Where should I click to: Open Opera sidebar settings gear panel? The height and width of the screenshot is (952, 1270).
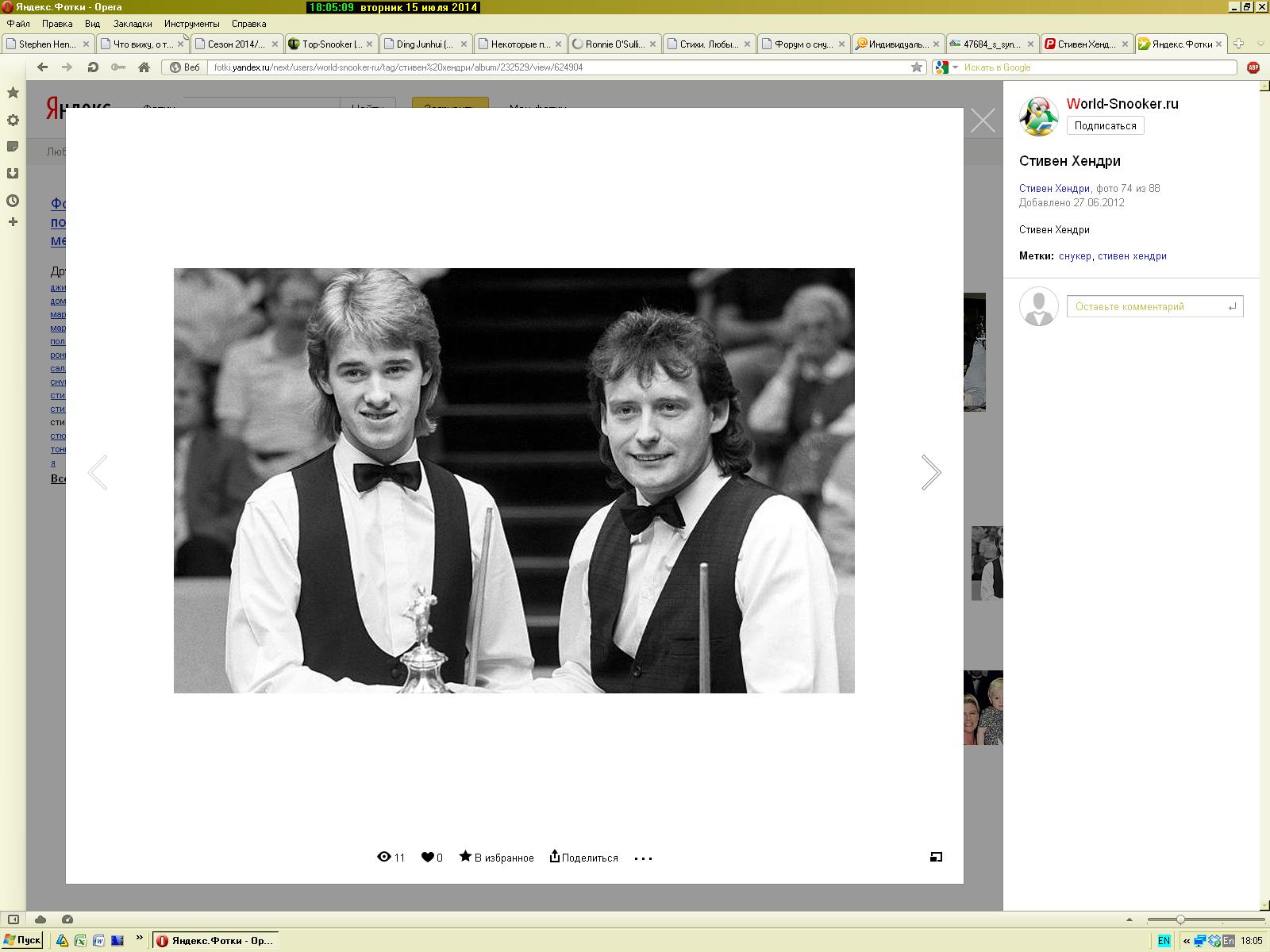13,120
